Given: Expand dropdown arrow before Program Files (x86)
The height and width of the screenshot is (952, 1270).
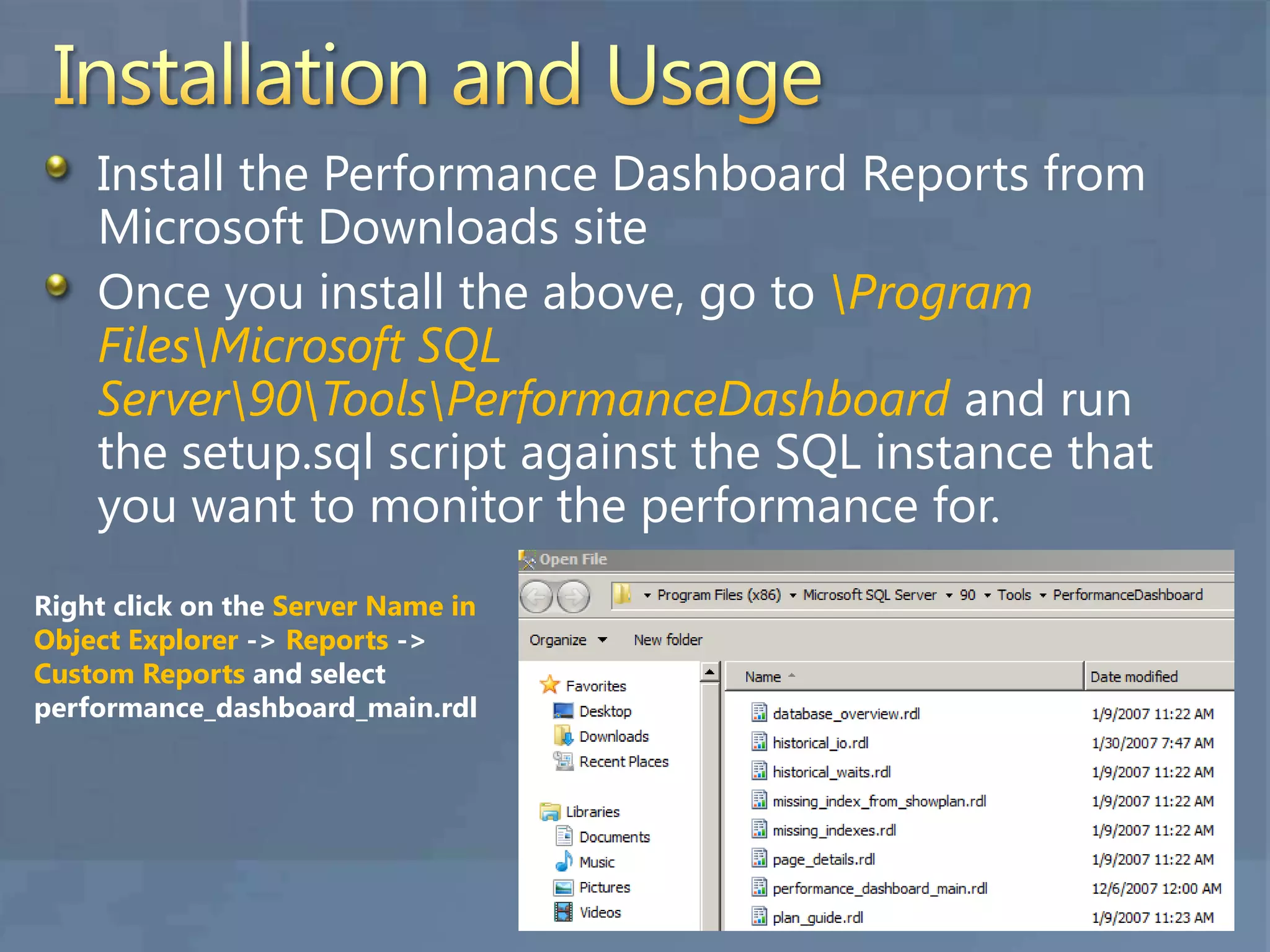Looking at the screenshot, I should pos(647,596).
